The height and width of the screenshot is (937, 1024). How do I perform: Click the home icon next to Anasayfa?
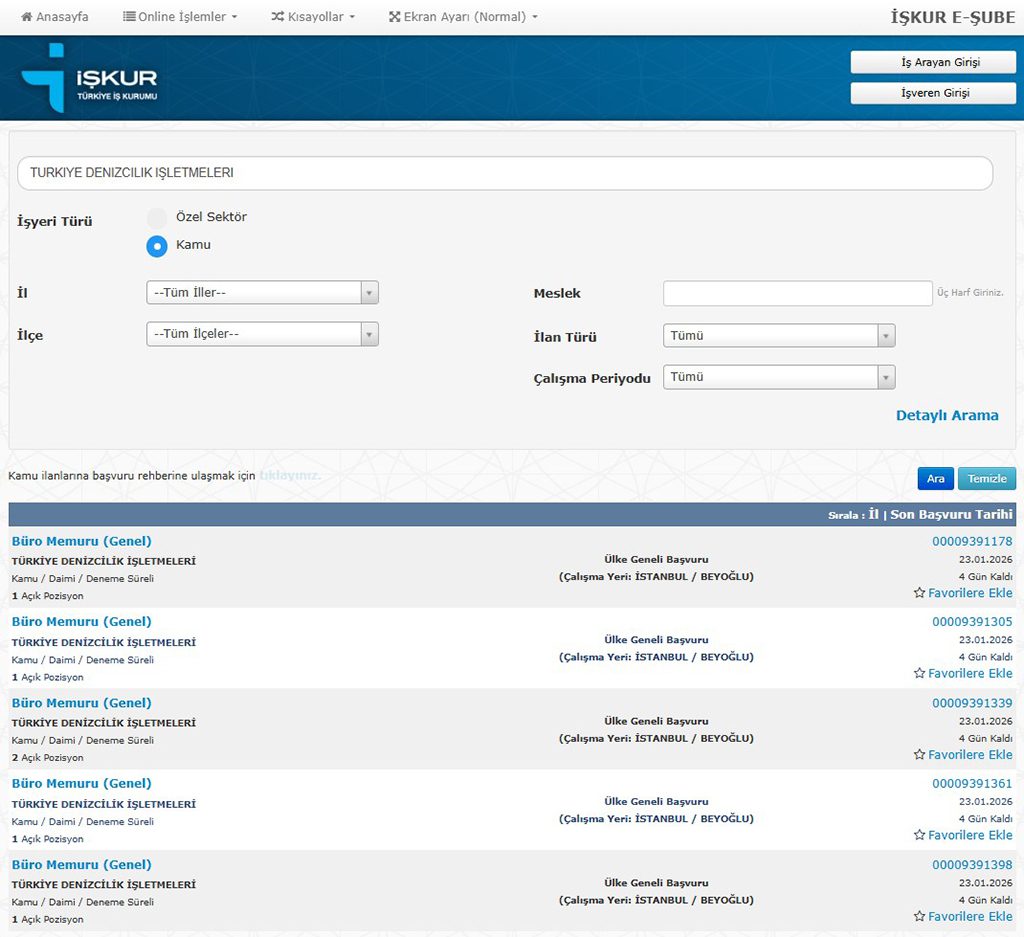27,17
